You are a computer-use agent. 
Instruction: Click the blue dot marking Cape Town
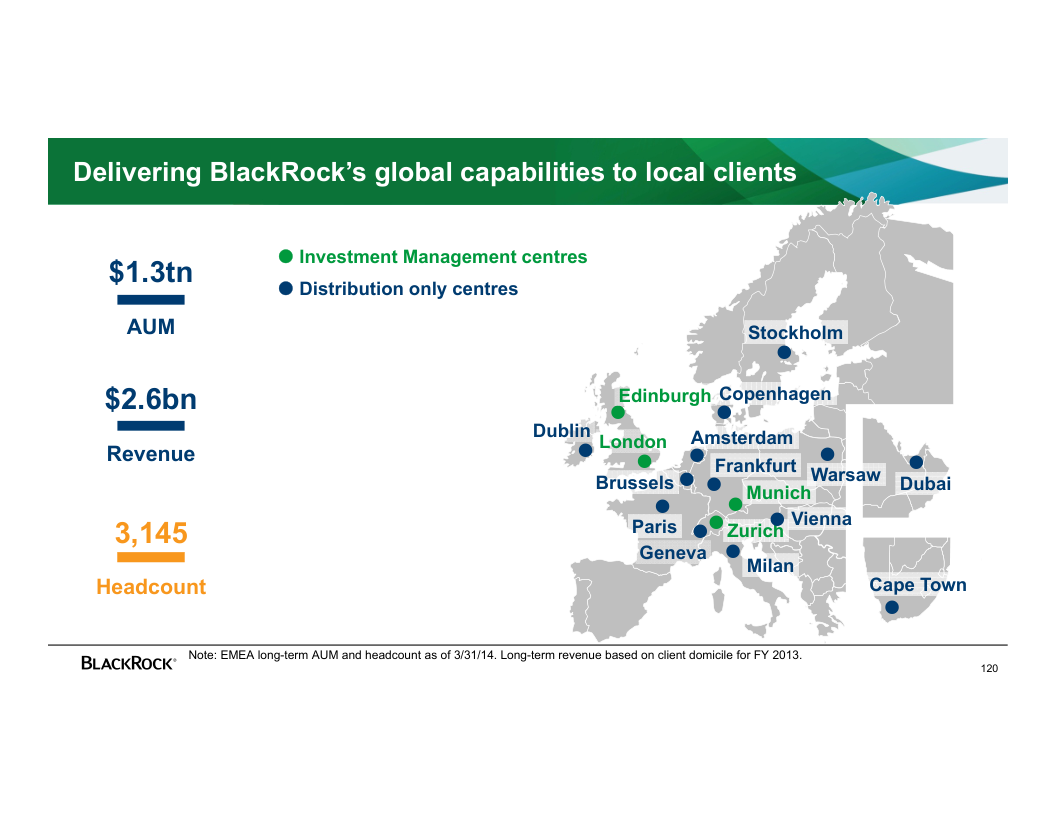[x=892, y=607]
